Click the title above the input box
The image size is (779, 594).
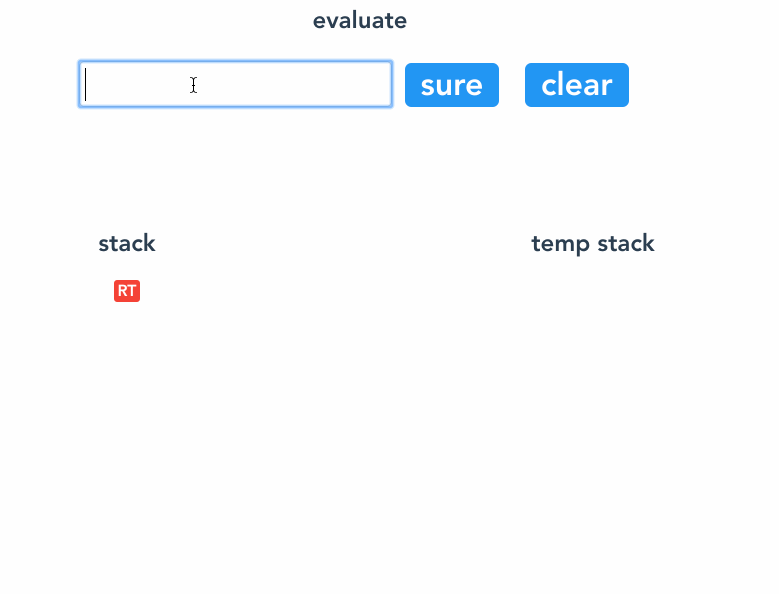tap(360, 21)
